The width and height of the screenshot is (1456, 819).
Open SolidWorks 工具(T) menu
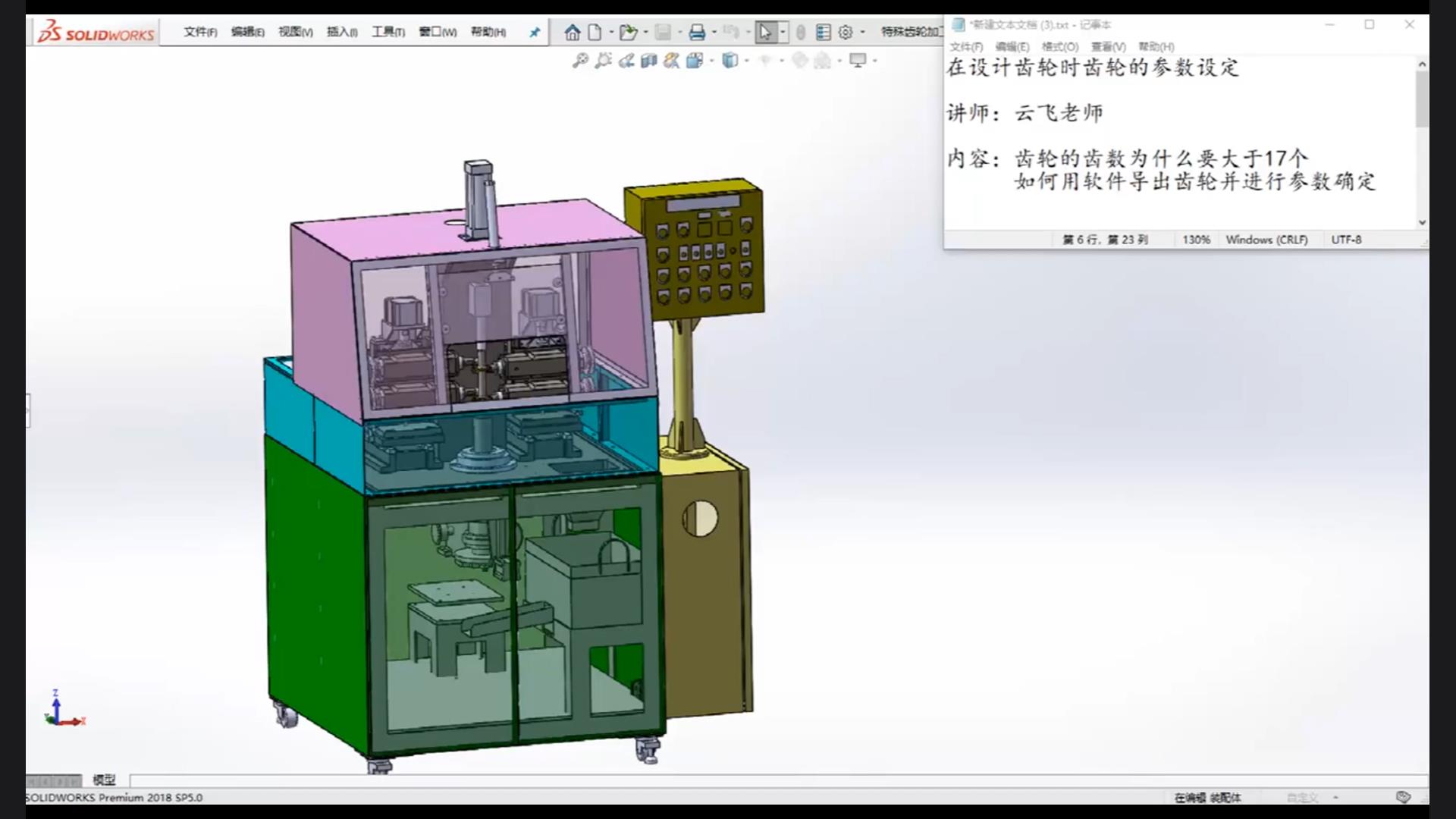(388, 32)
